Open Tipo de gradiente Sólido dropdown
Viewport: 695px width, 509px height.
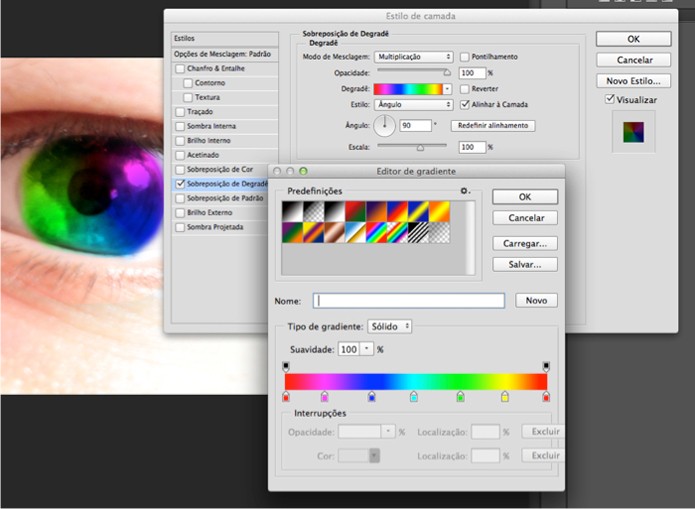coord(389,326)
